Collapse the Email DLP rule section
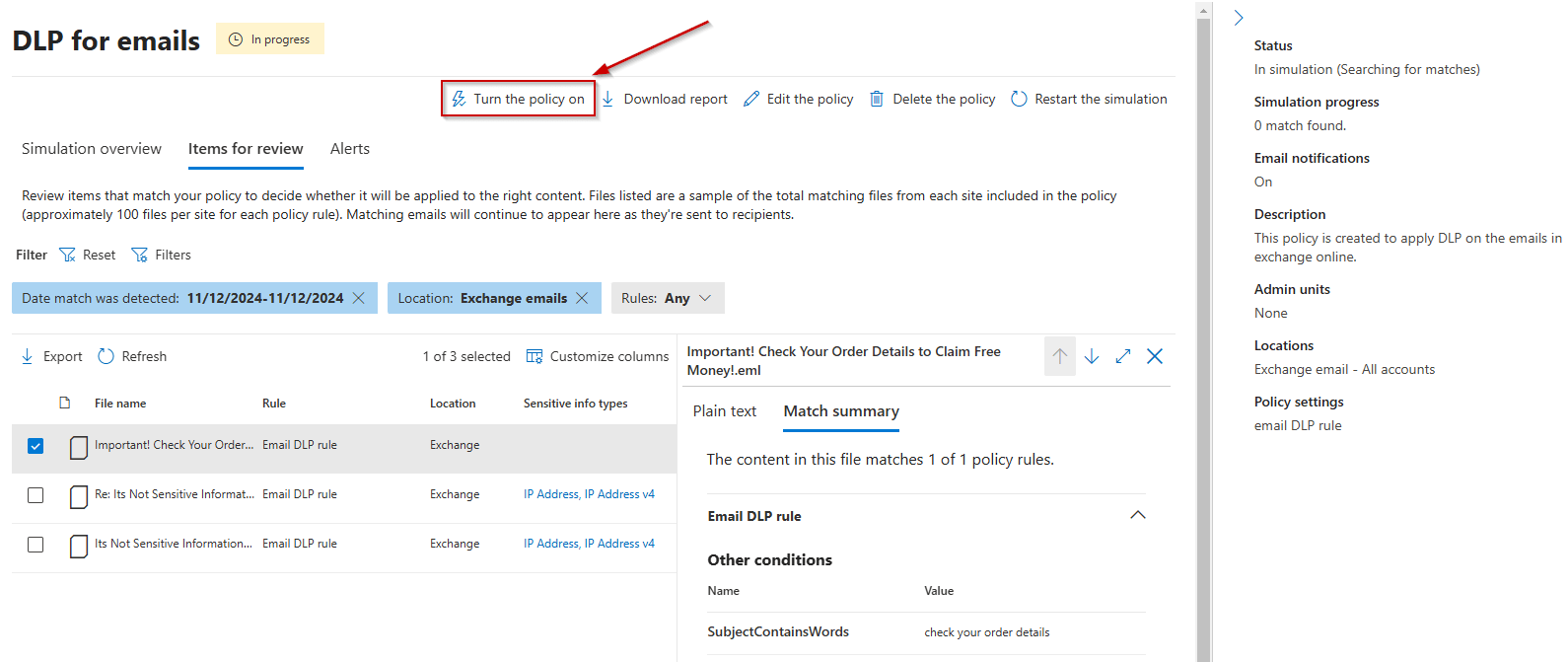Screen dimensions: 1568x662 coord(1137,515)
